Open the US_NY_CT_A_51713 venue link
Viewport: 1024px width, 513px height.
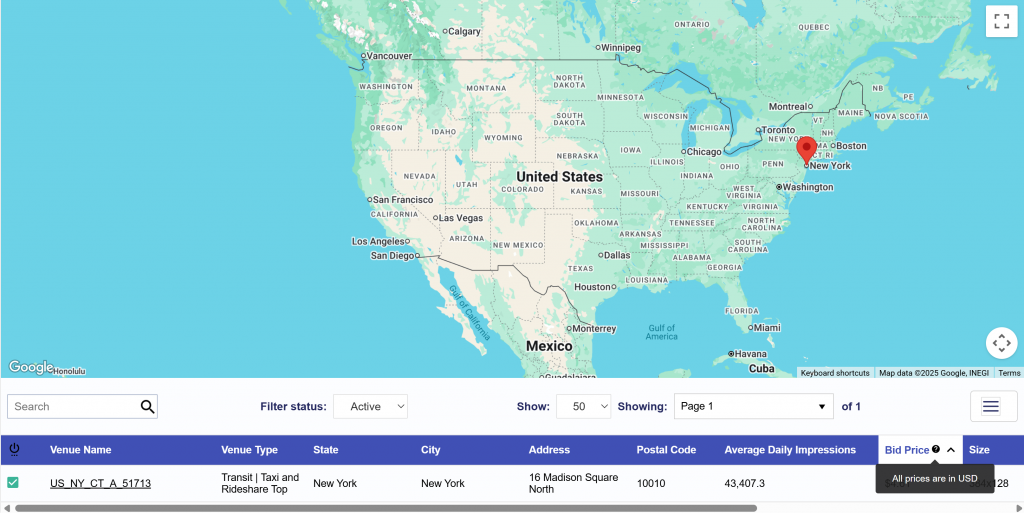pos(101,484)
